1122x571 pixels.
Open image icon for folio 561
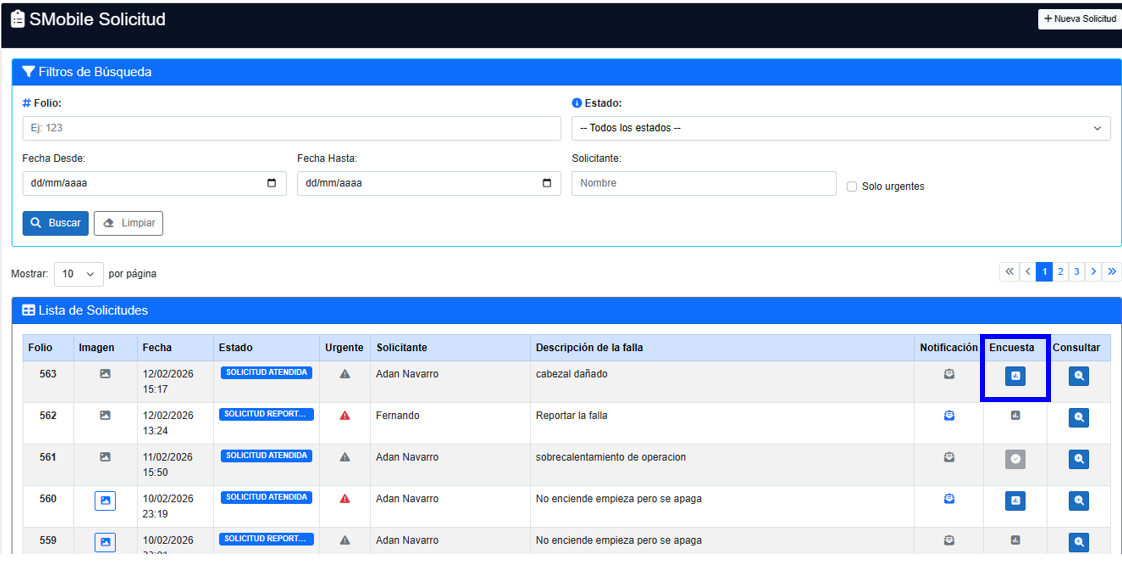105,457
